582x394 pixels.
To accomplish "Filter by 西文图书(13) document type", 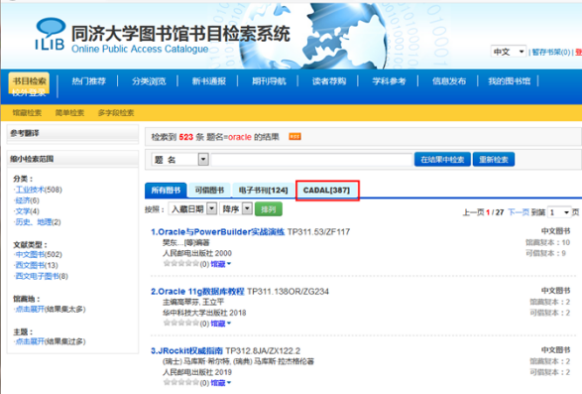I will coord(36,265).
